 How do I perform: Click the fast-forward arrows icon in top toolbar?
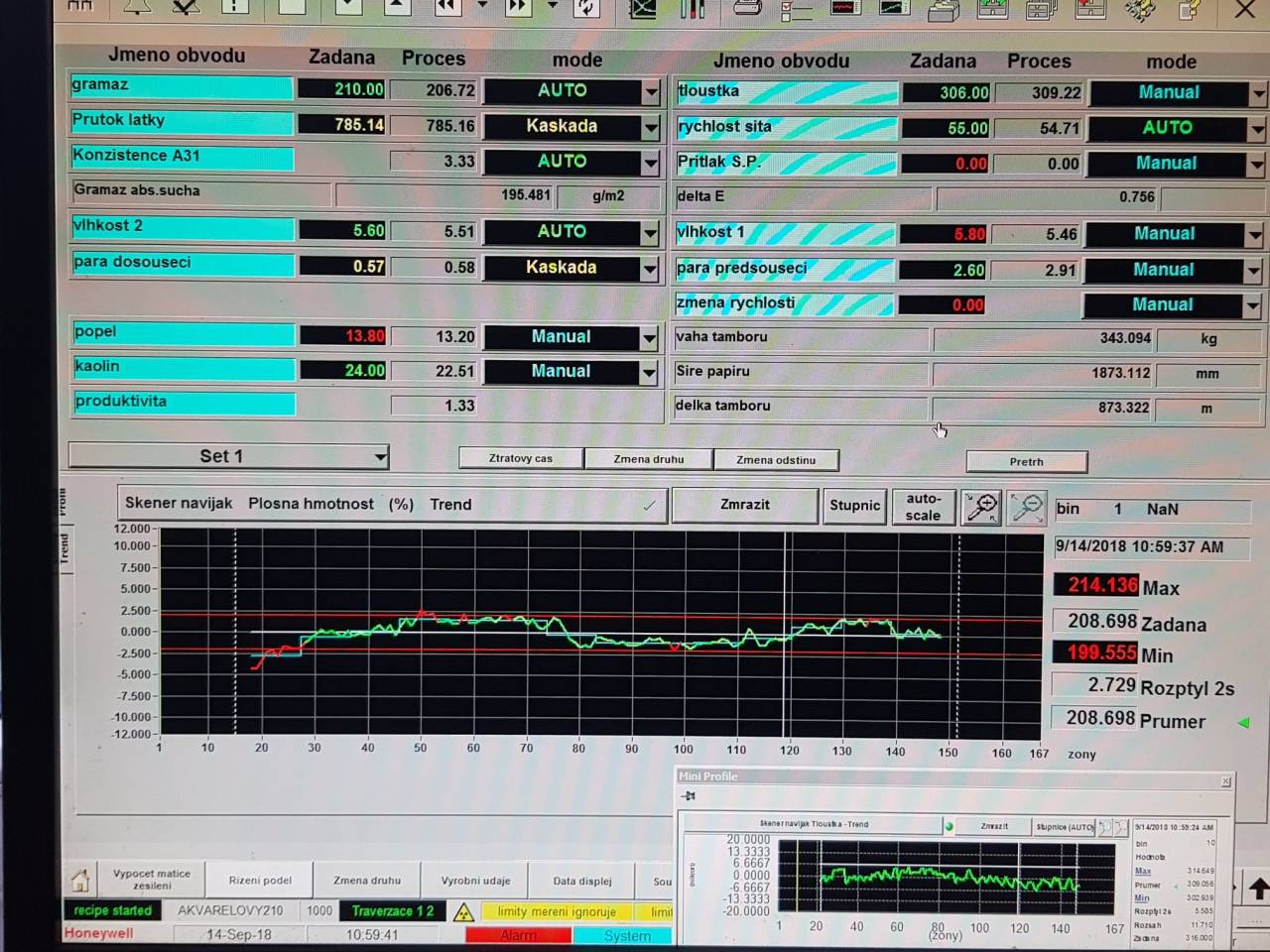pos(517,7)
